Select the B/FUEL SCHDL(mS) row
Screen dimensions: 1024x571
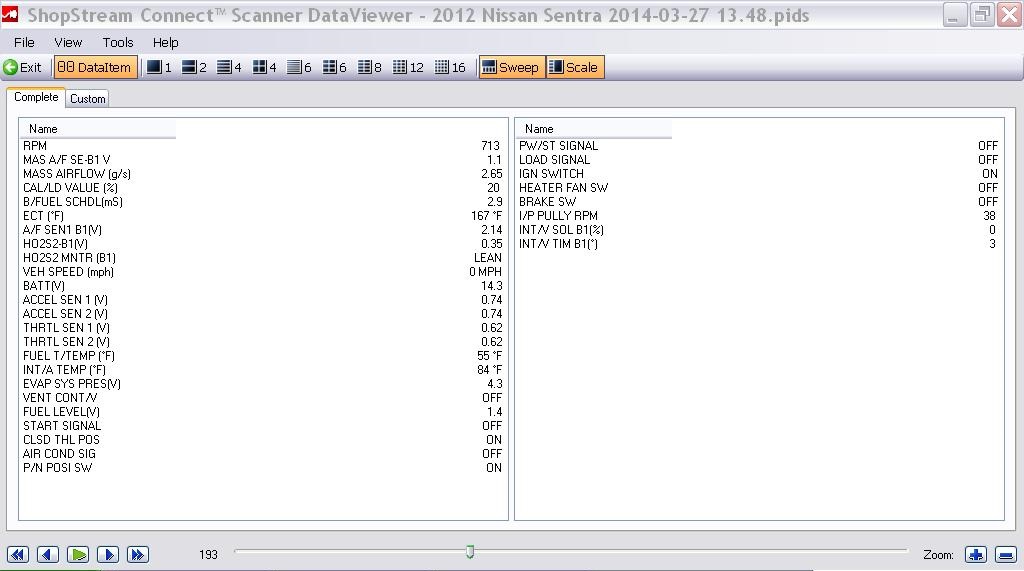point(263,202)
